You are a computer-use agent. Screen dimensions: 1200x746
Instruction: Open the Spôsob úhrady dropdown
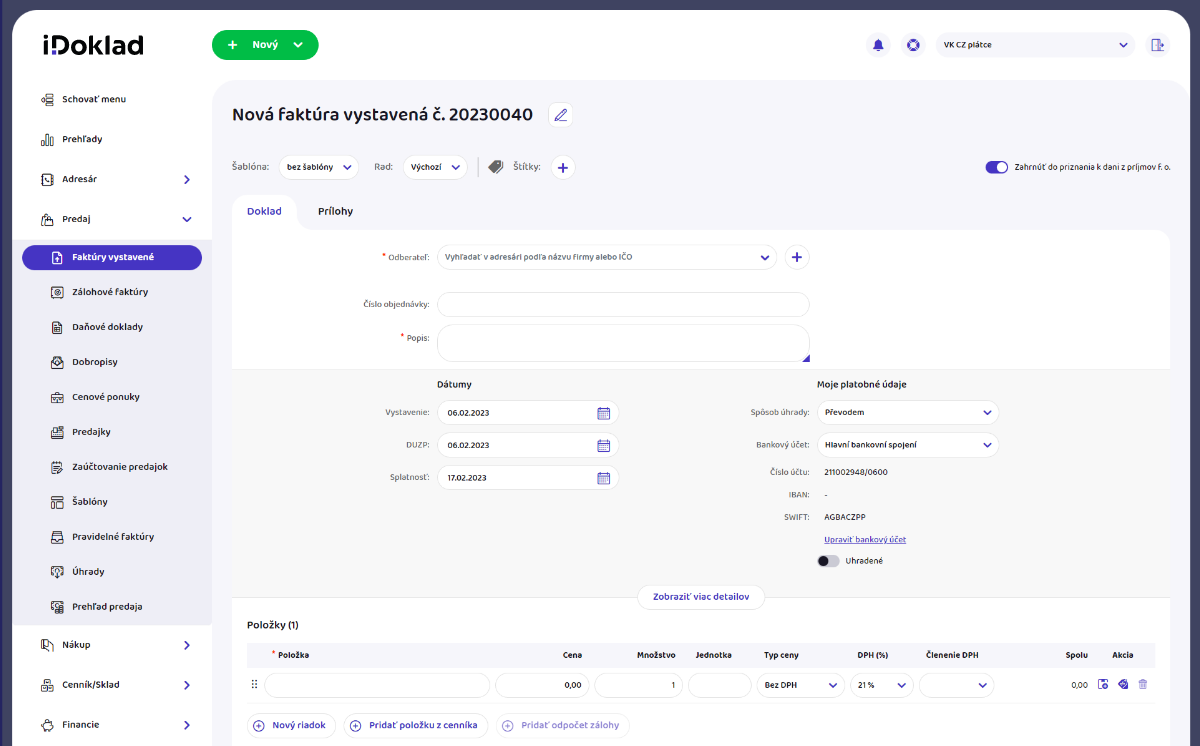click(x=907, y=412)
